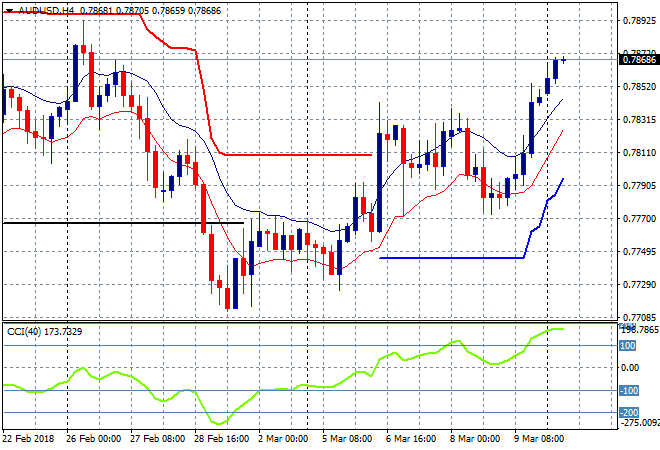660x450 pixels.
Task: Click the 0.77700 price scale label
Action: coord(639,218)
